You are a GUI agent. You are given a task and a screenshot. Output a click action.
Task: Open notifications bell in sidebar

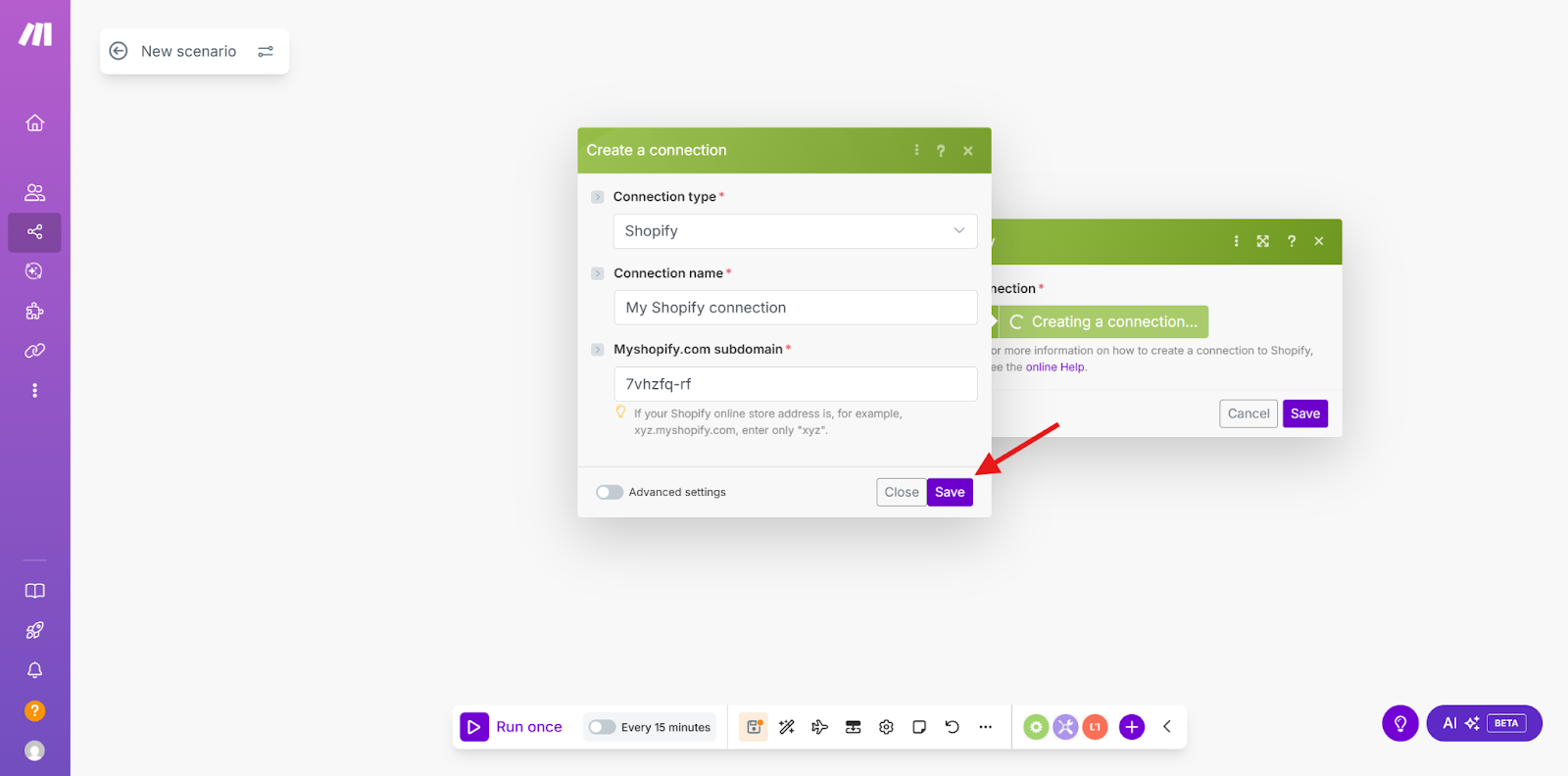(x=35, y=670)
